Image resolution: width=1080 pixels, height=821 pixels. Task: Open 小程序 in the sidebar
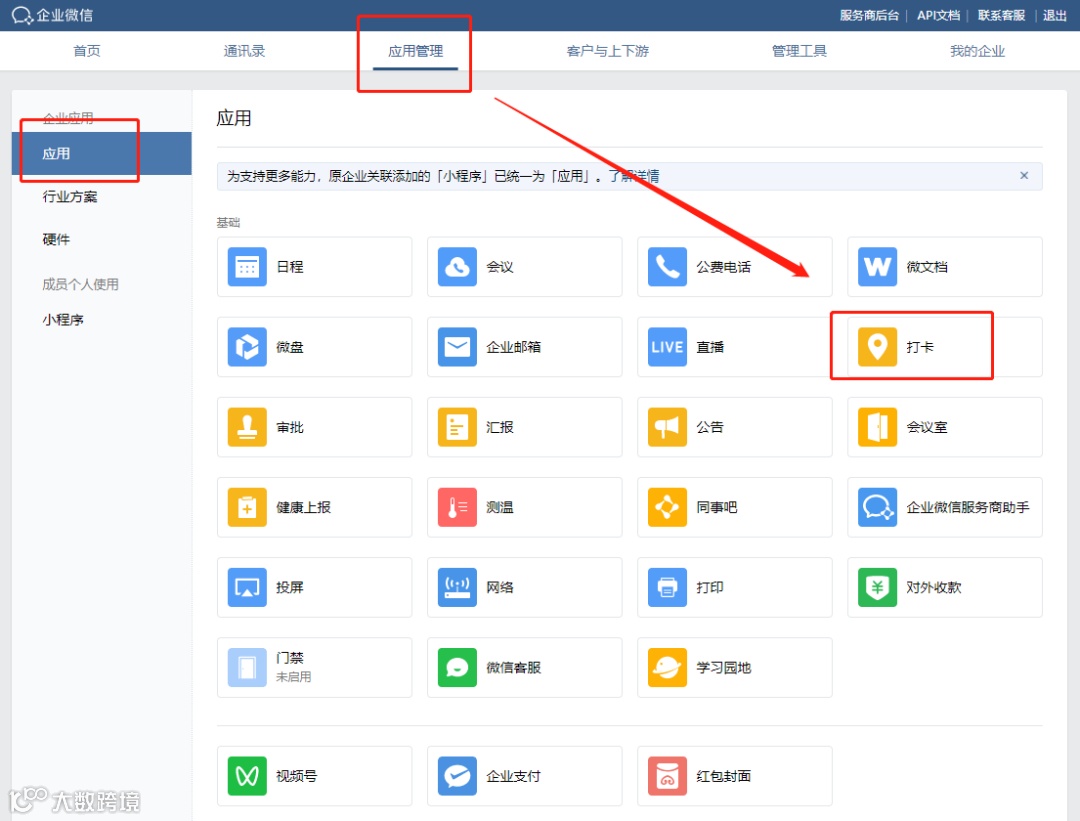coord(63,320)
